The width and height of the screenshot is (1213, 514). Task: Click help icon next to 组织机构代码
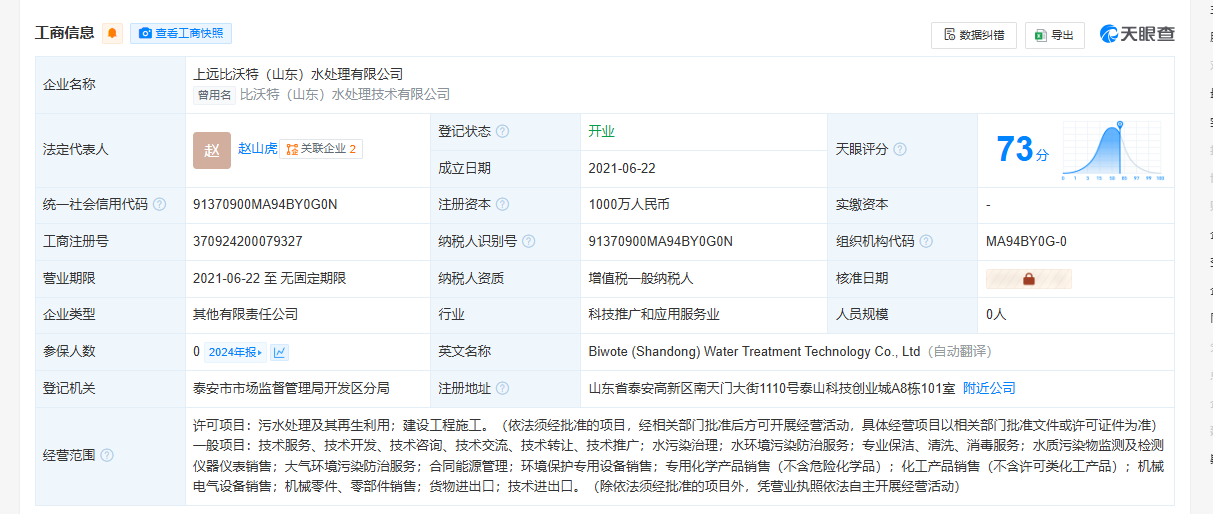(x=926, y=241)
